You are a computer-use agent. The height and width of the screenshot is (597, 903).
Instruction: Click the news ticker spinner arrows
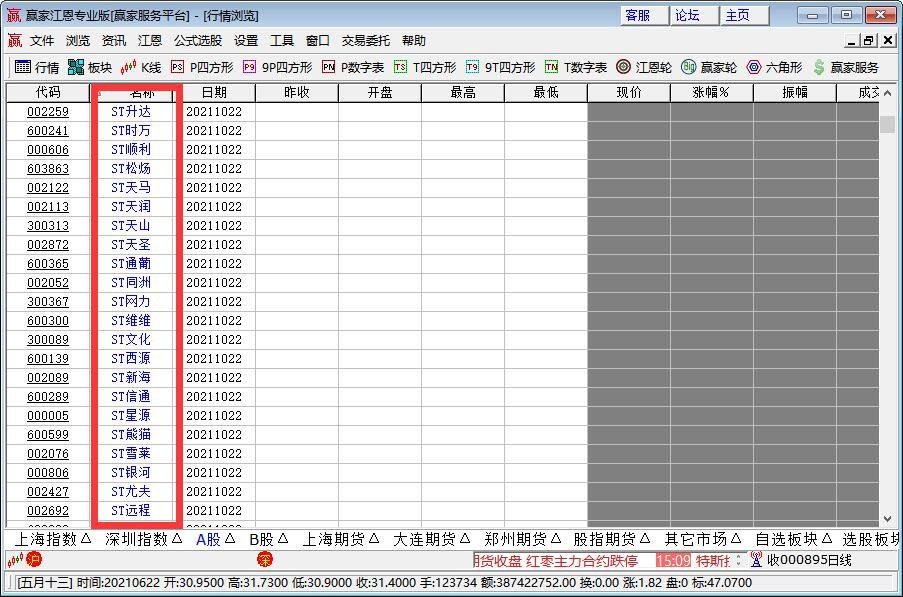coord(738,560)
